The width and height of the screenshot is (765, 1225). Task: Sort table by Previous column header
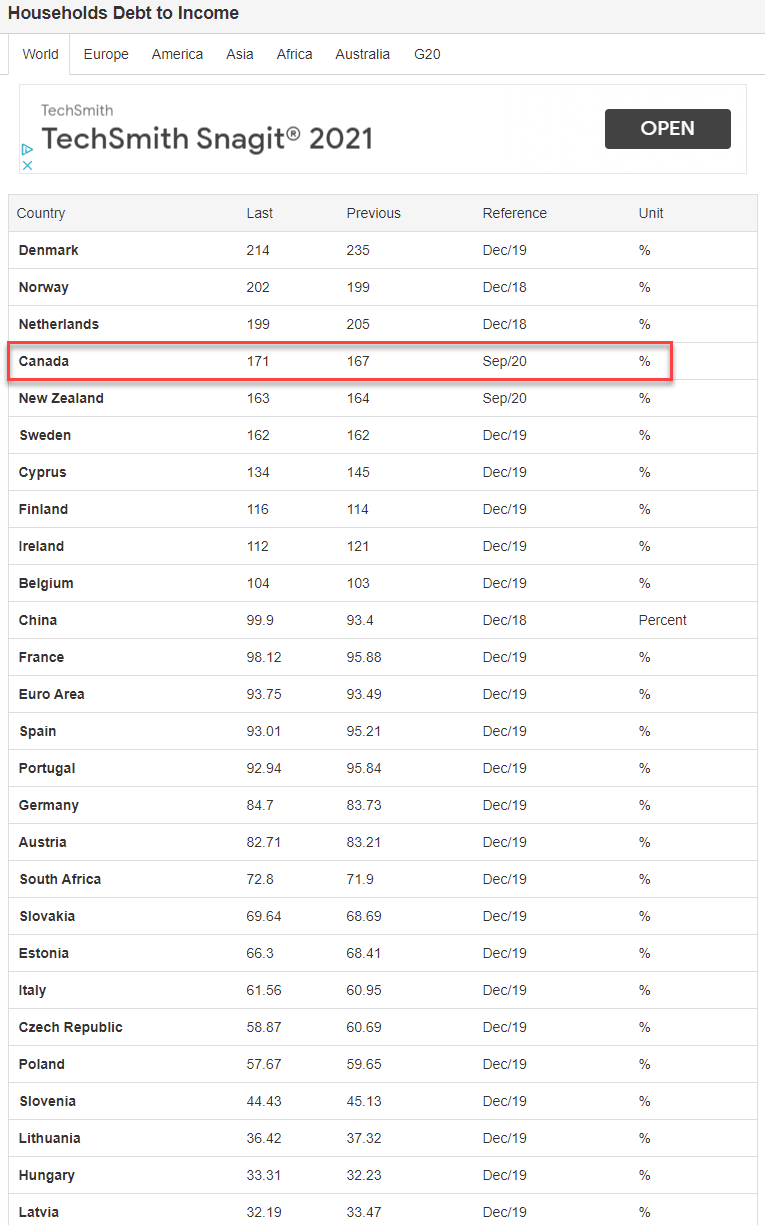point(373,213)
